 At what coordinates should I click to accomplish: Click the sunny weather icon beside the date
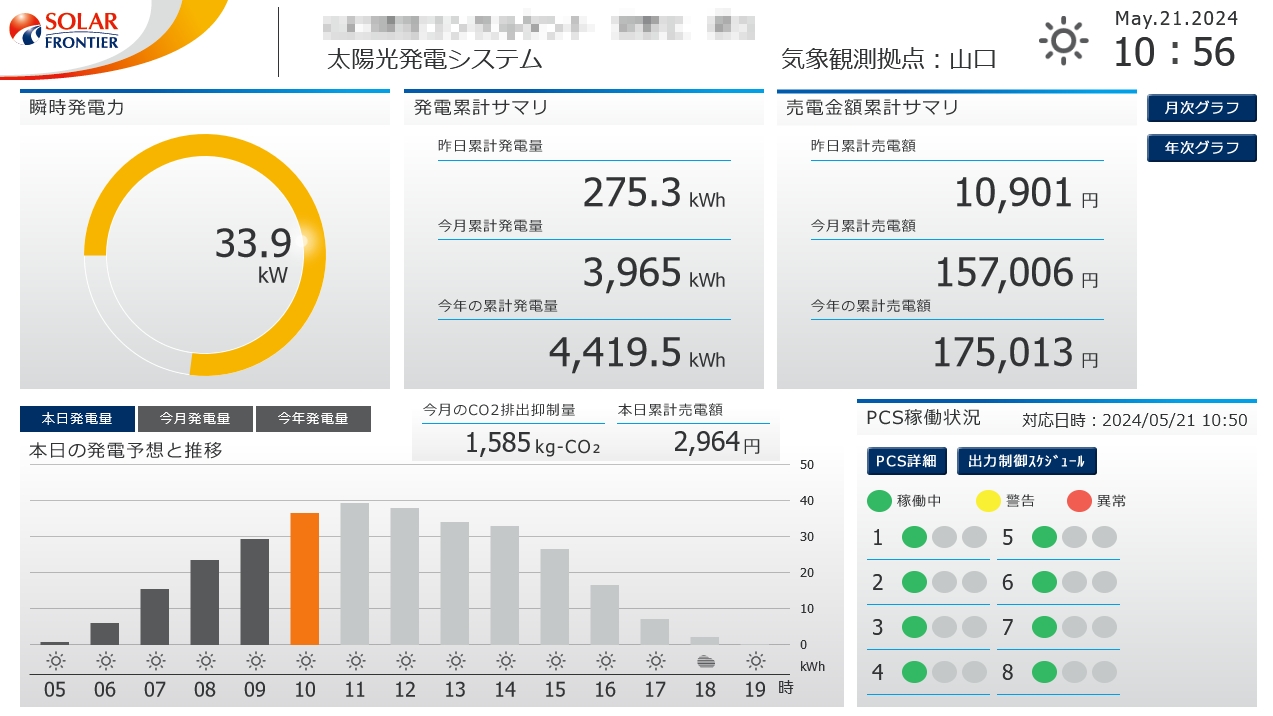1063,41
